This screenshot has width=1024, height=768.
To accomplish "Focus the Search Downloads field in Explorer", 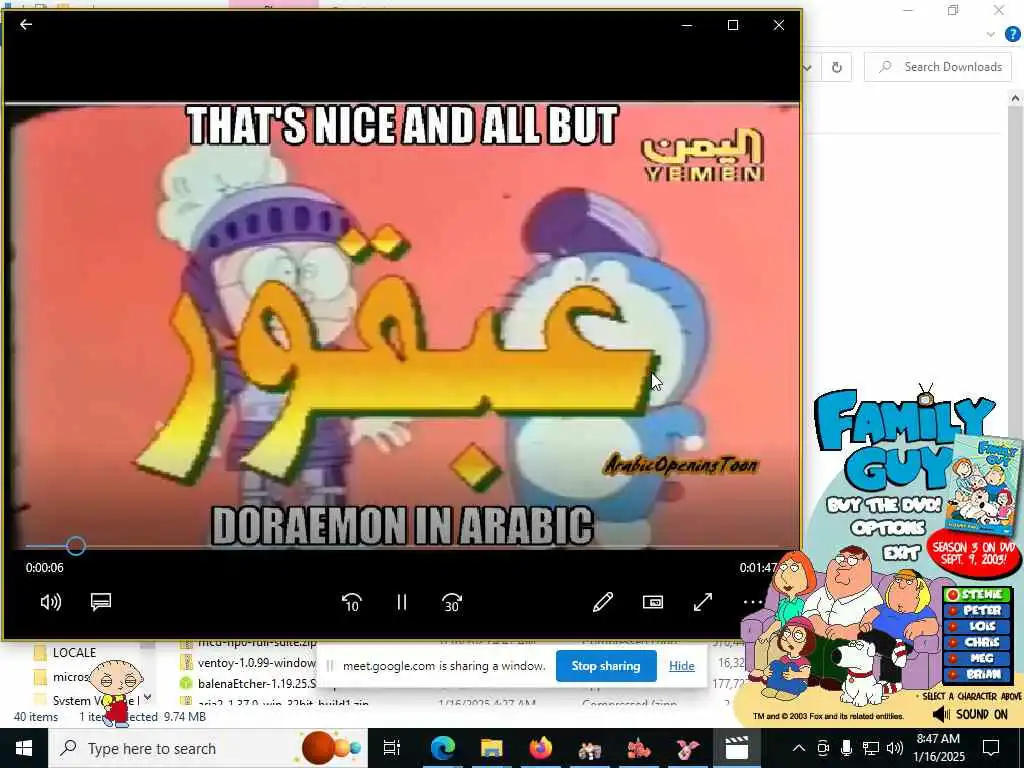I will coord(938,67).
